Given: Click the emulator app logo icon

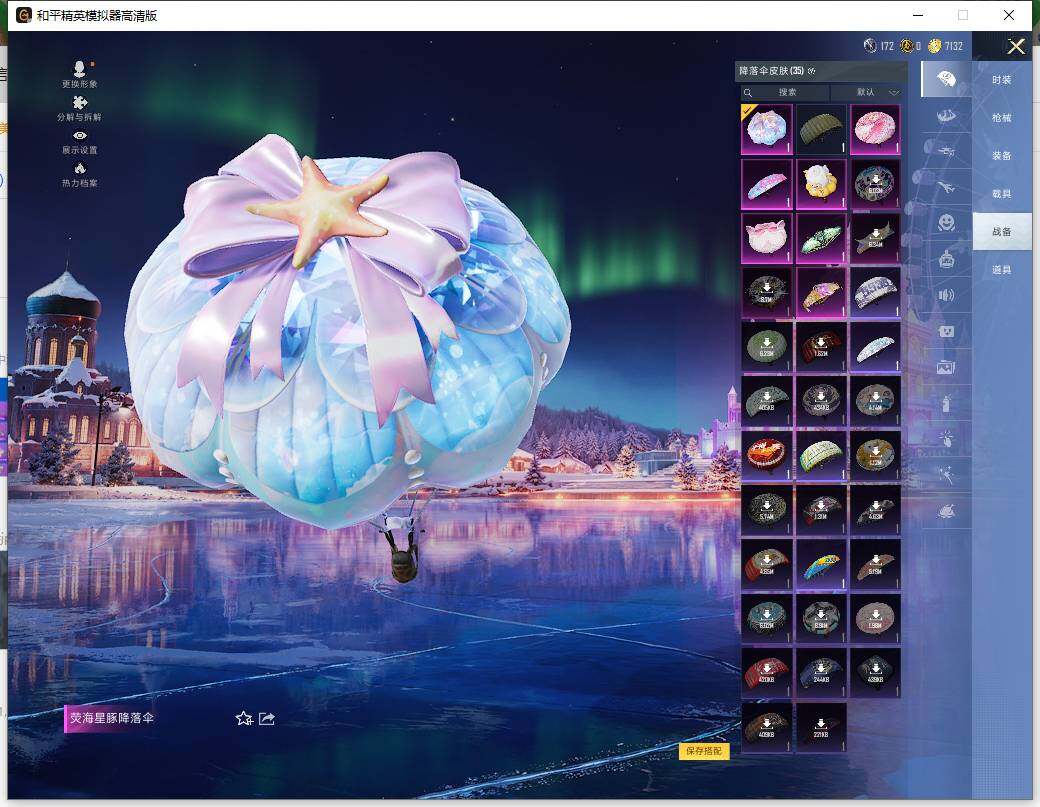Looking at the screenshot, I should [x=24, y=15].
